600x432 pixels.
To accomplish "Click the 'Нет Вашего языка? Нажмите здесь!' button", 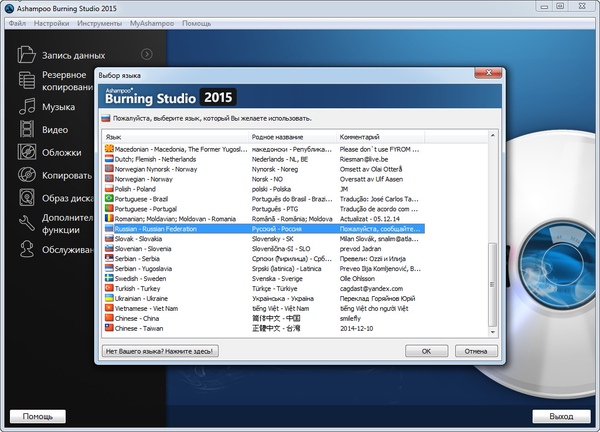I will click(x=160, y=351).
